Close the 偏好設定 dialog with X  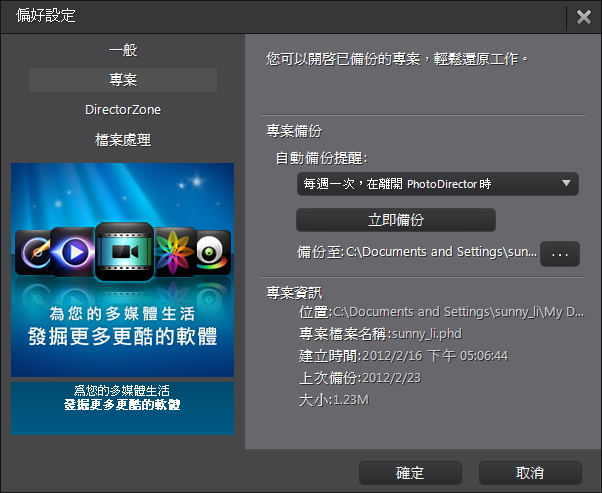(584, 17)
